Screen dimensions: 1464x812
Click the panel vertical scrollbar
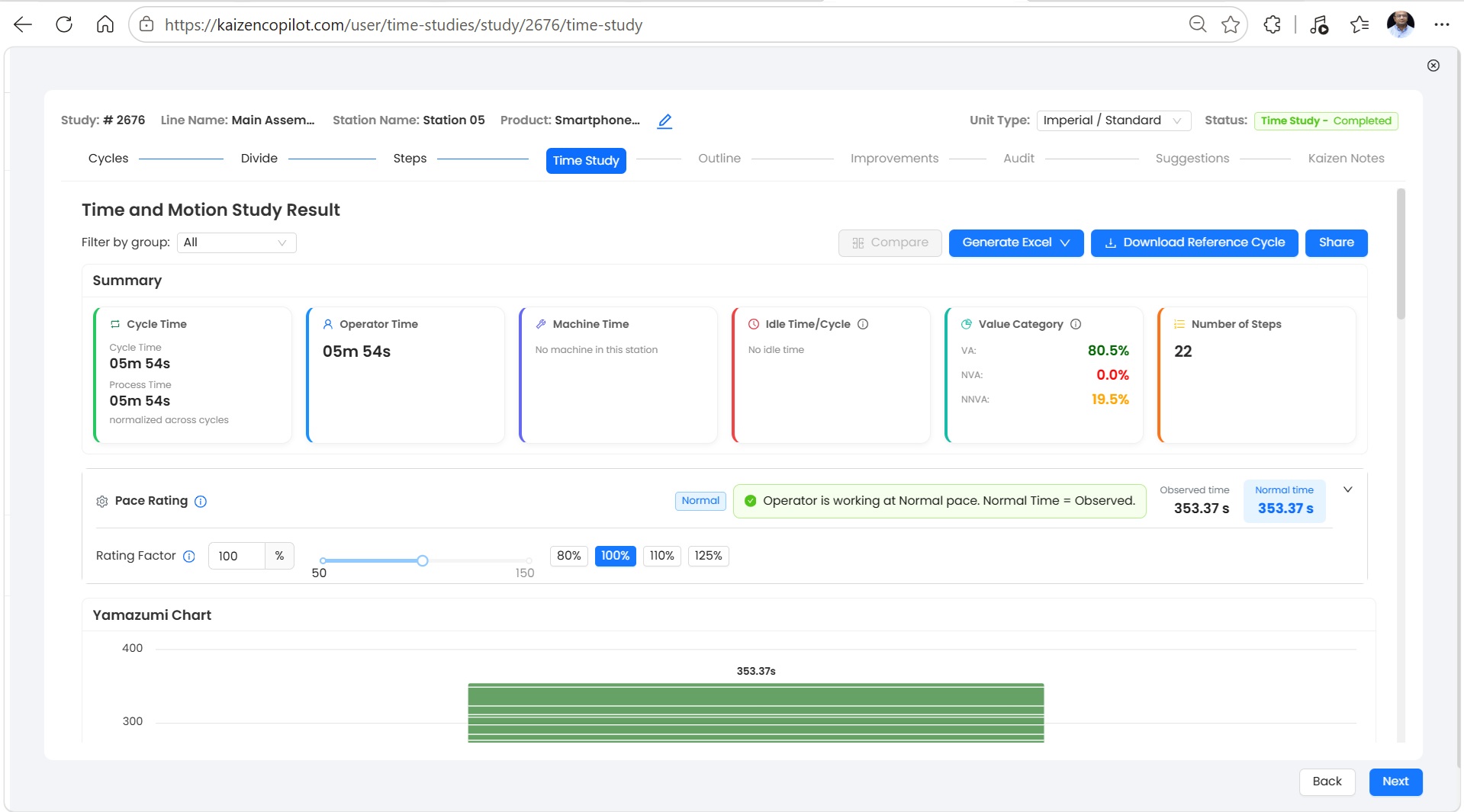point(1401,254)
